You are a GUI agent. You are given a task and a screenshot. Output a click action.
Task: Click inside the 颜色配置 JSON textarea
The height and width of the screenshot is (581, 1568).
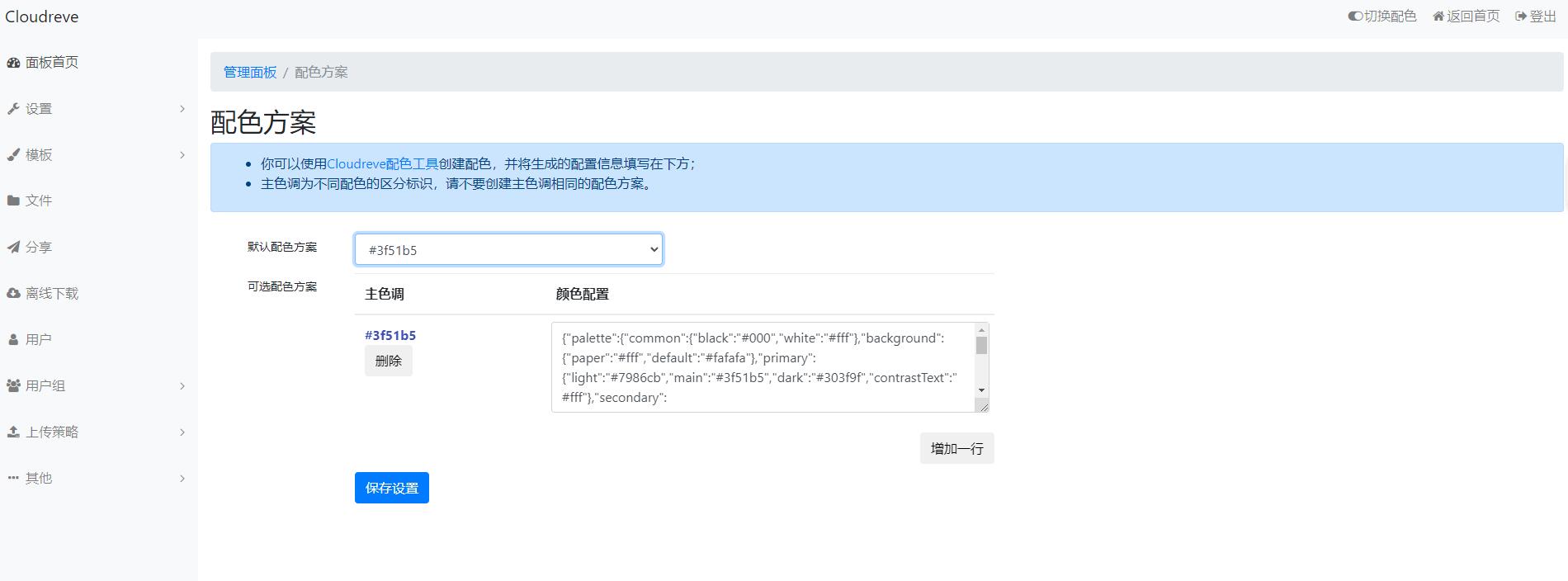coord(763,367)
